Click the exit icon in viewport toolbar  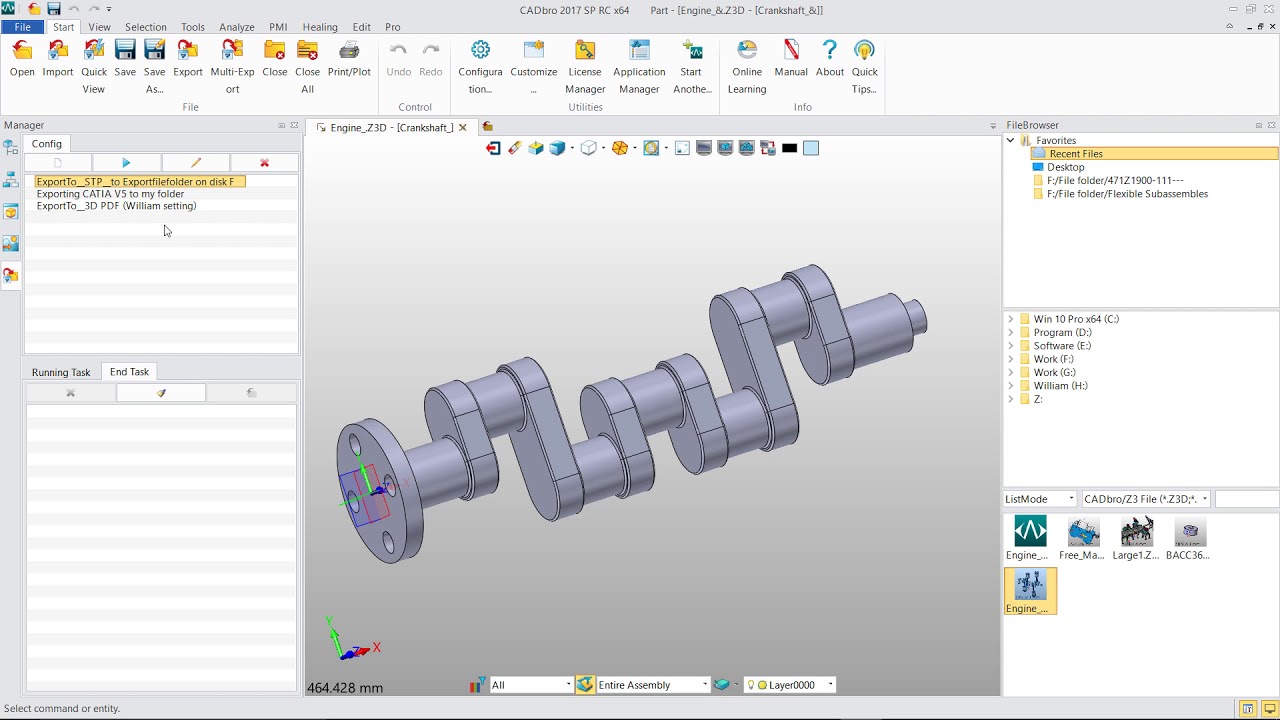(x=493, y=148)
